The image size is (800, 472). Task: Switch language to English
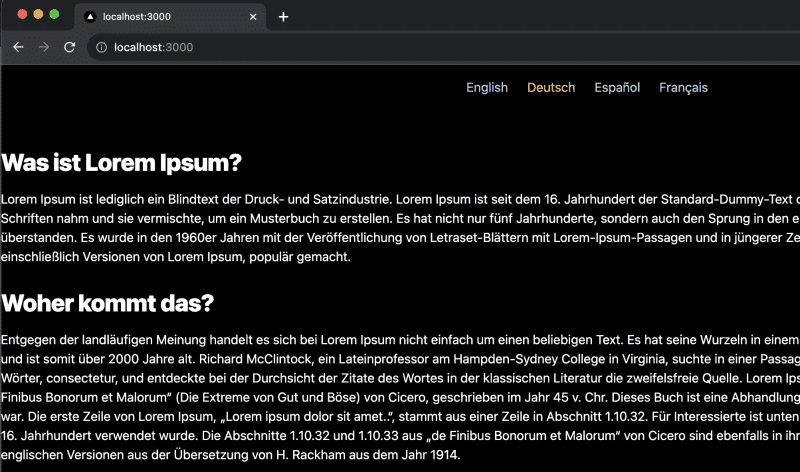coord(487,88)
